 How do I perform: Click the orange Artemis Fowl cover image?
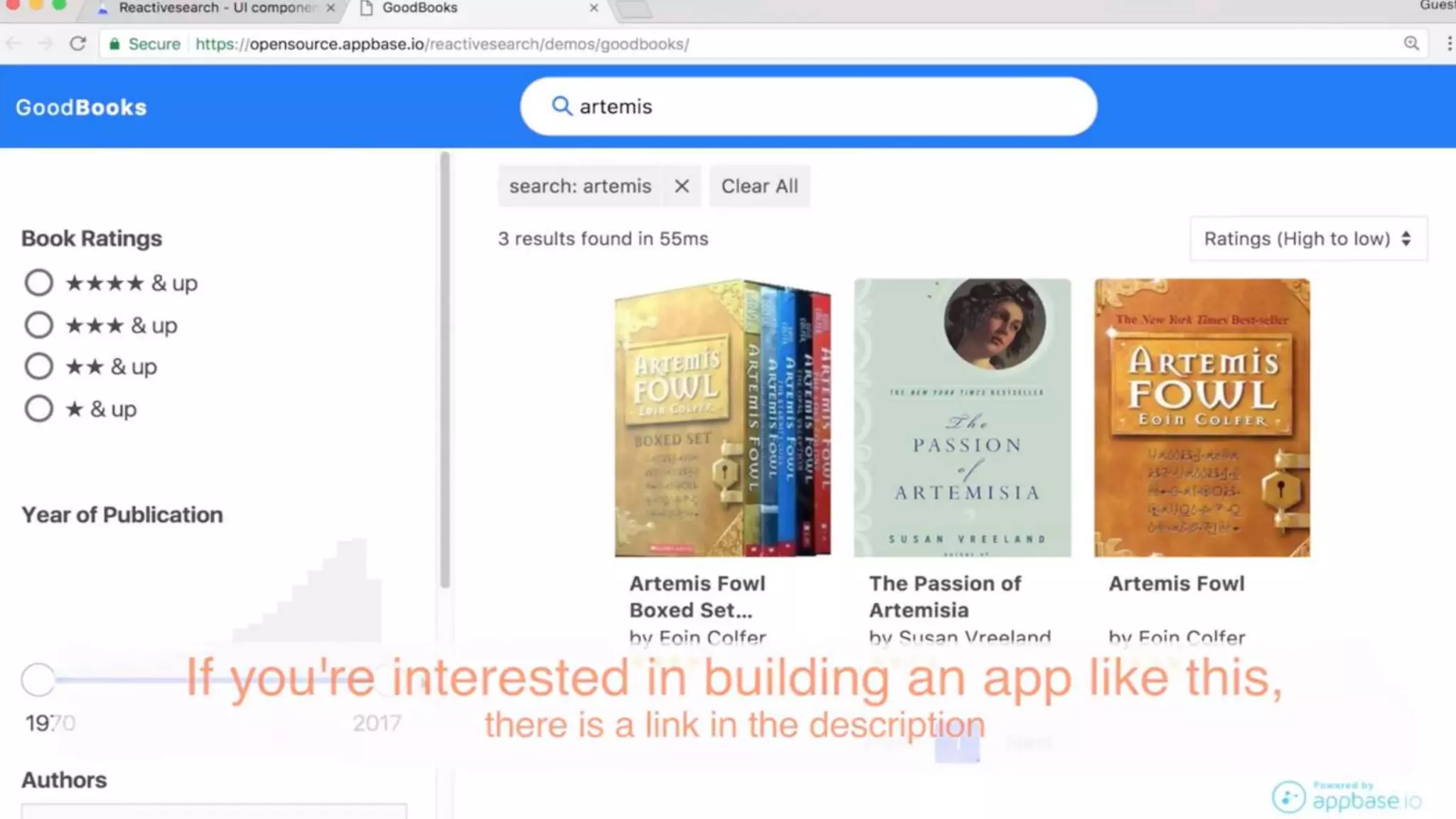click(1202, 417)
